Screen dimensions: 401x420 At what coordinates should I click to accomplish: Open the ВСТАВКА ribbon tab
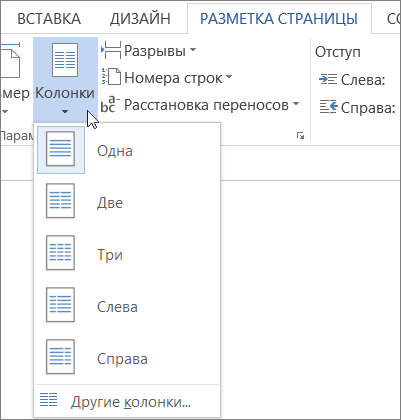[49, 19]
